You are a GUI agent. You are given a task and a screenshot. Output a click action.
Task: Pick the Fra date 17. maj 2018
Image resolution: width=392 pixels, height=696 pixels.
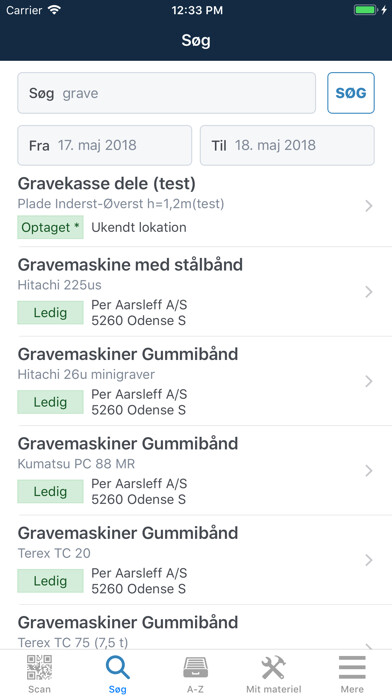pos(105,146)
